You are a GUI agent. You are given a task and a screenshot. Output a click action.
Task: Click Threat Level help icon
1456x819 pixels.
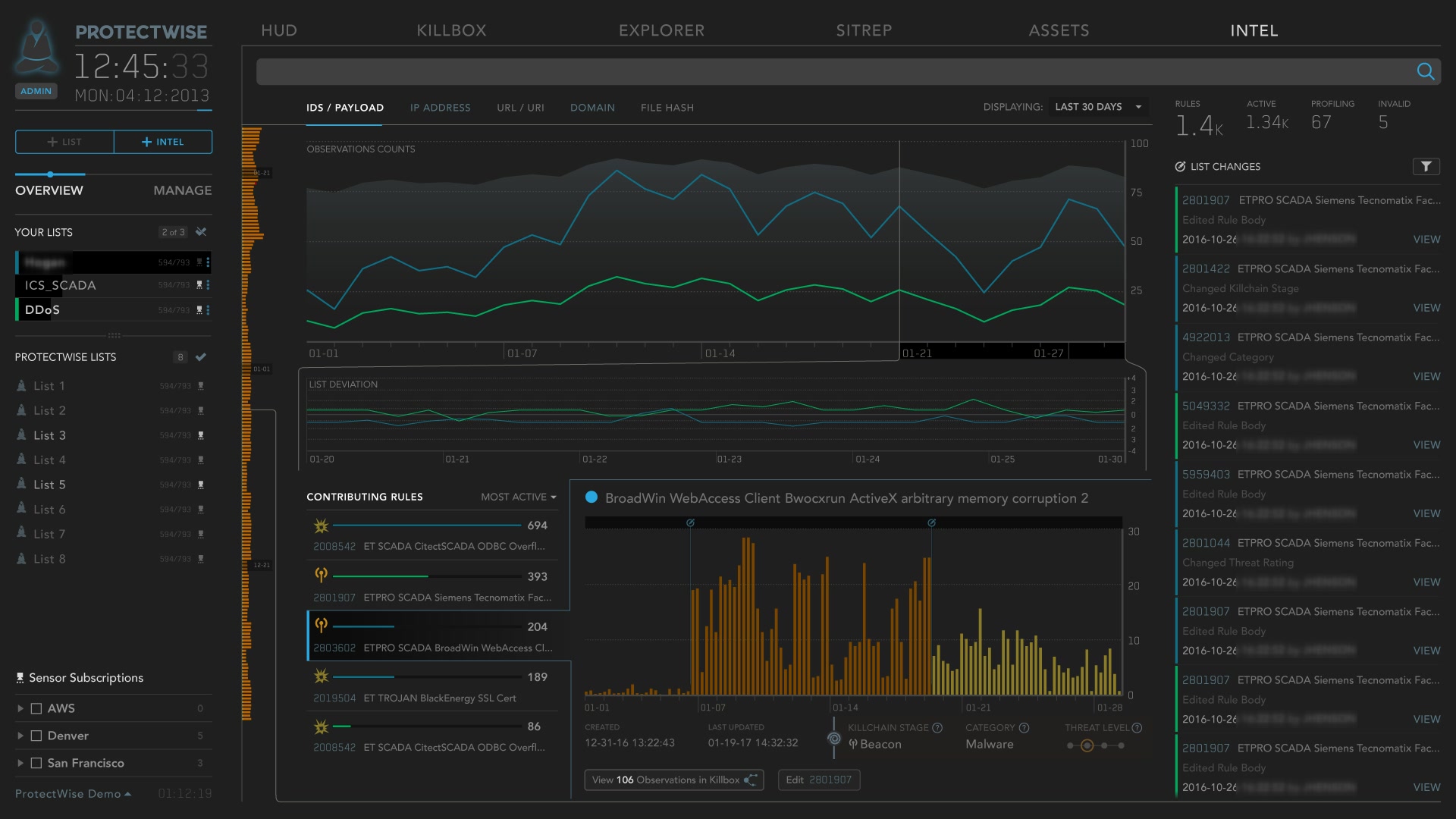pyautogui.click(x=1137, y=728)
